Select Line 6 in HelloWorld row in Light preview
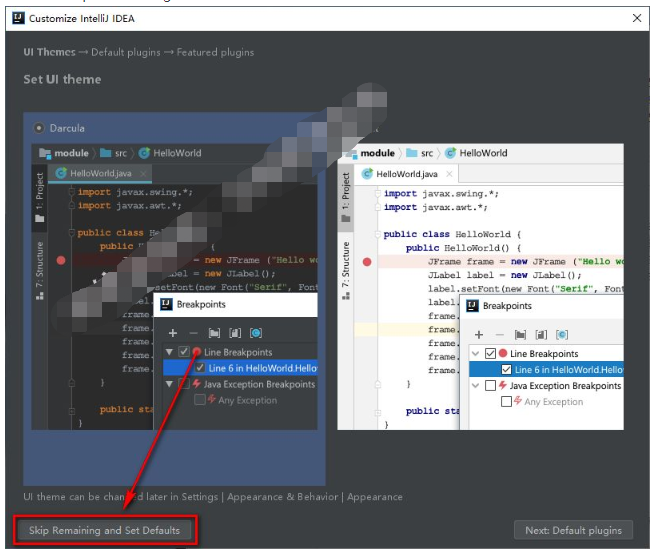The image size is (658, 558). pos(546,370)
